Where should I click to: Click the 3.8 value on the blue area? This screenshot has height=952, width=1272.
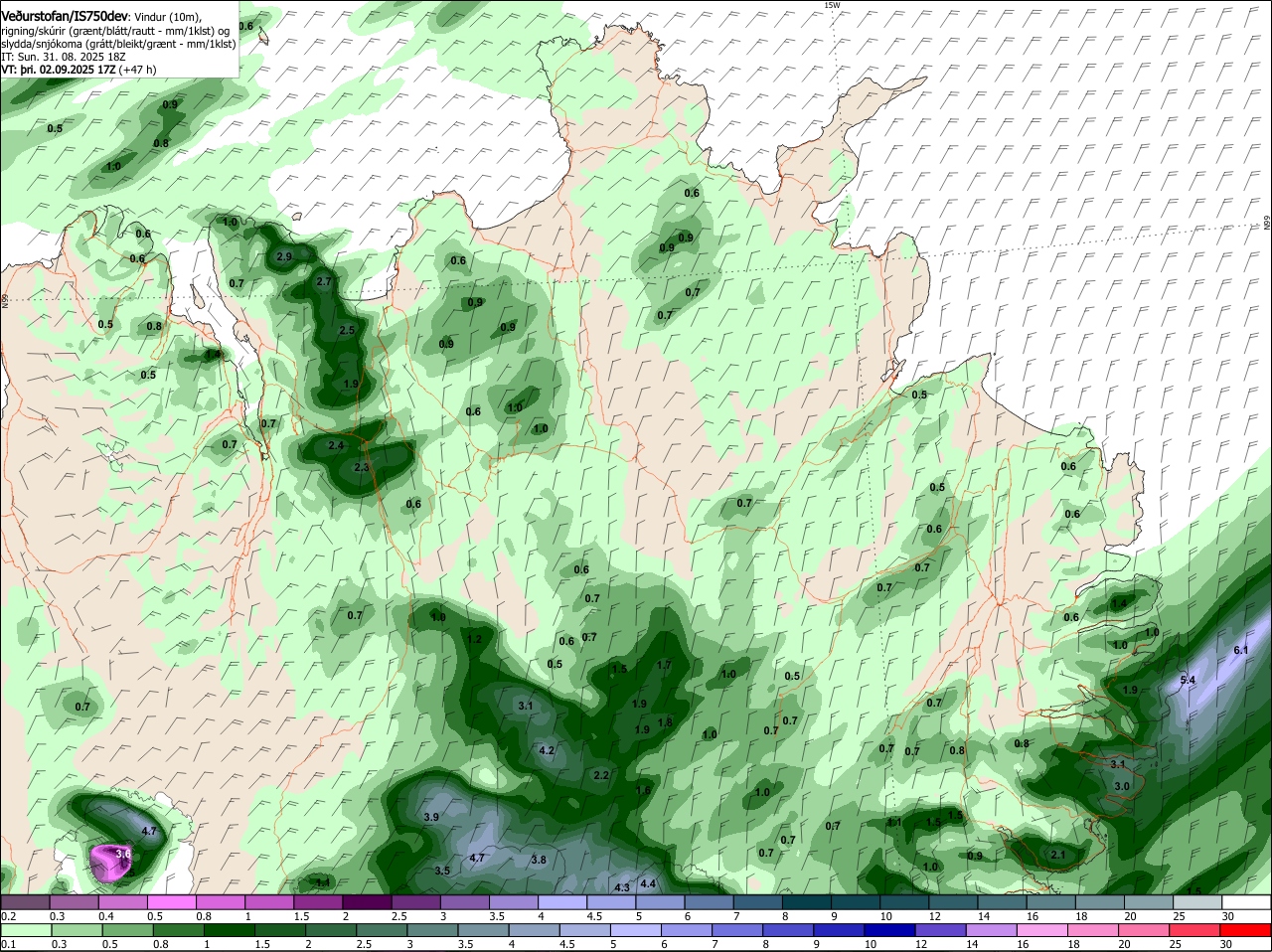[539, 860]
